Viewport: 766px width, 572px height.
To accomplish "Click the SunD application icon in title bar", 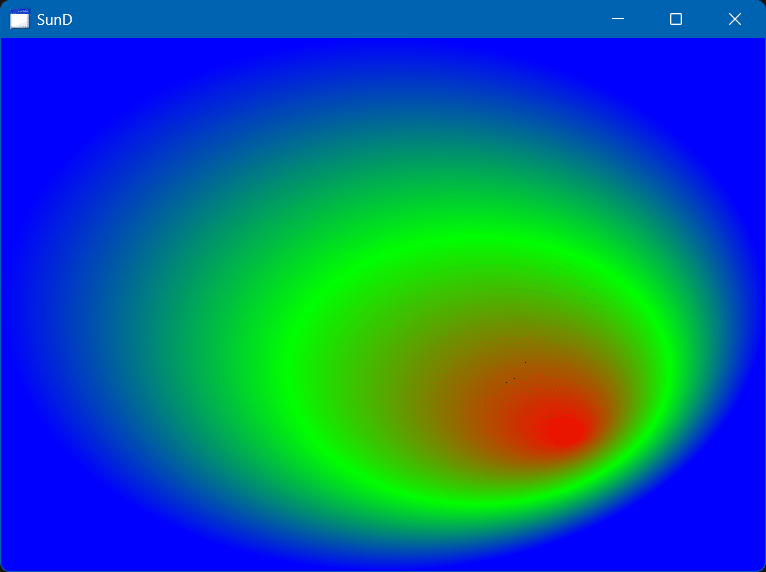I will pos(20,19).
